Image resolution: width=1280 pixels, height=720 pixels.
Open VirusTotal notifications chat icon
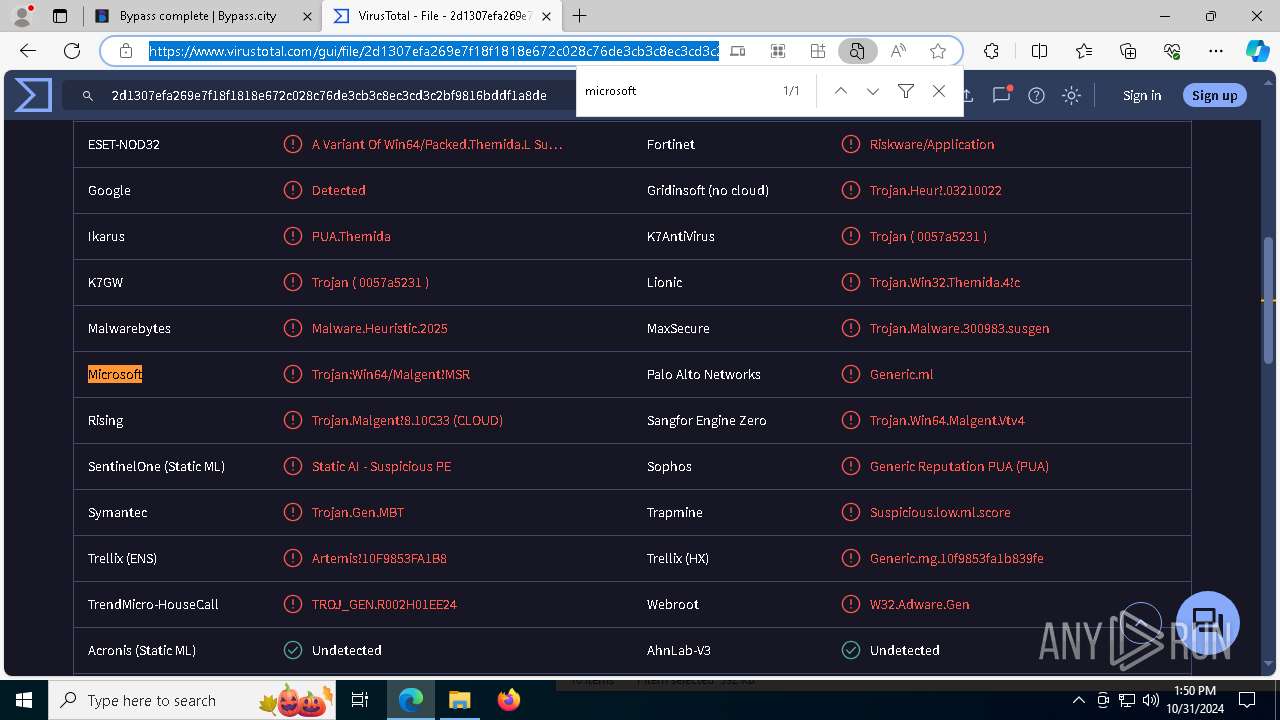click(1001, 95)
